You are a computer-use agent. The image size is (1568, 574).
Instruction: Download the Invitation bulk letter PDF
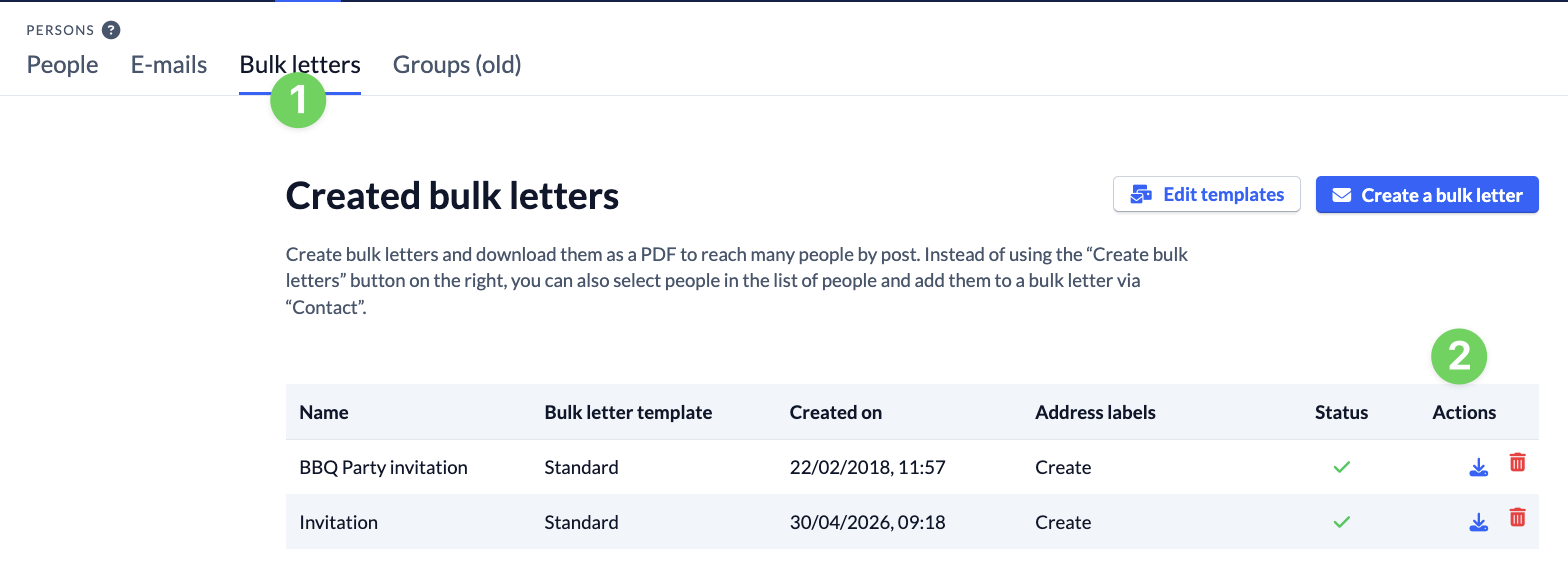click(x=1478, y=522)
